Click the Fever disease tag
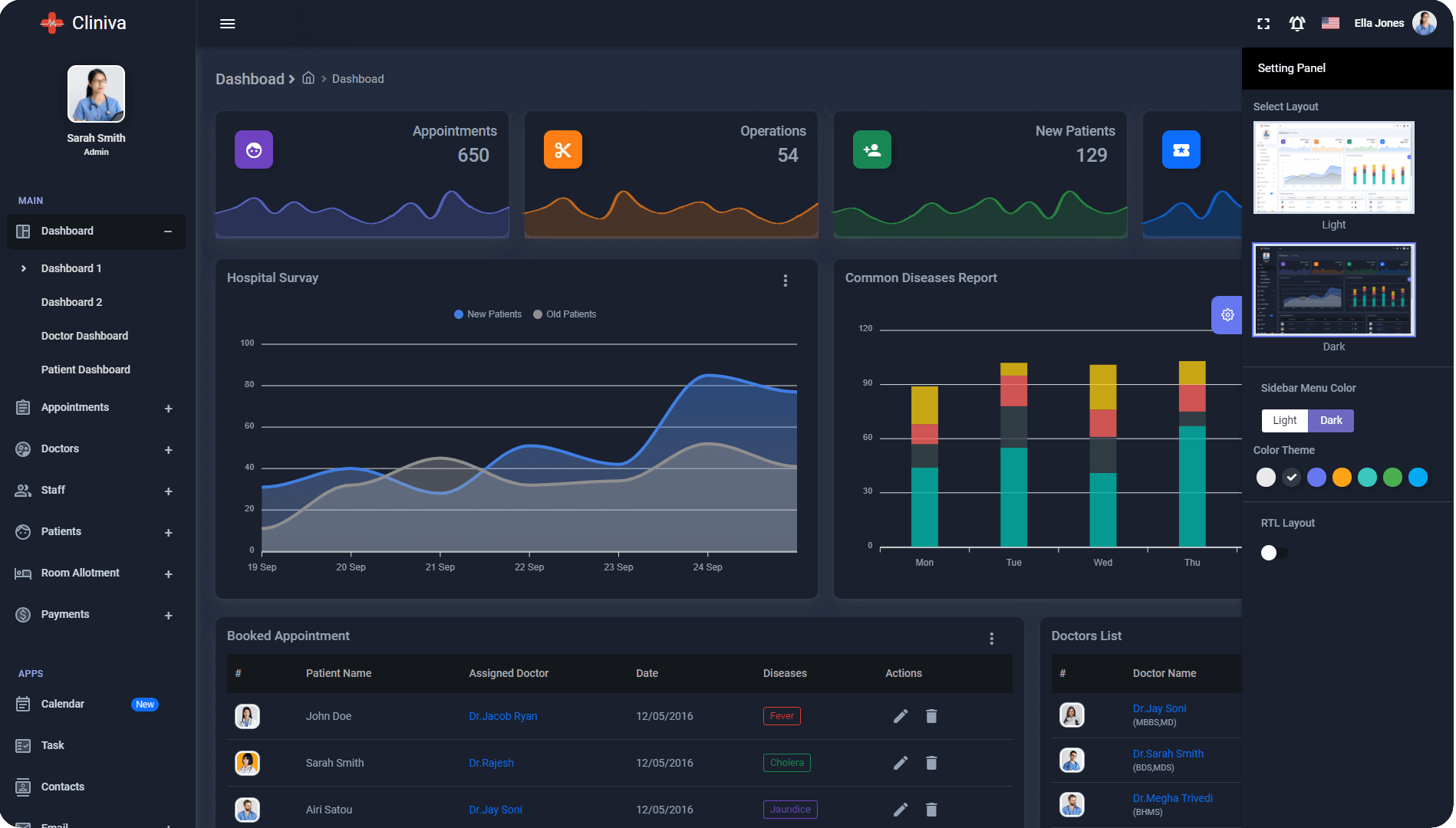 (x=782, y=716)
